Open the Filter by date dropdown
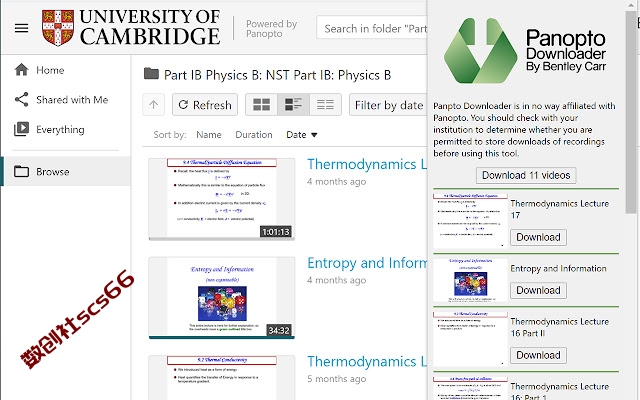Viewport: 640px width, 400px height. click(x=388, y=105)
